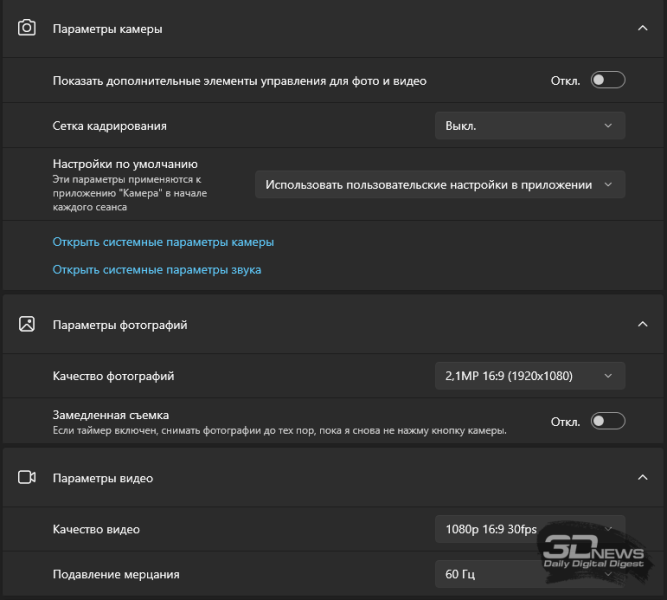The width and height of the screenshot is (667, 600).
Task: Open the Подавление мерцания dropdown
Action: 530,574
